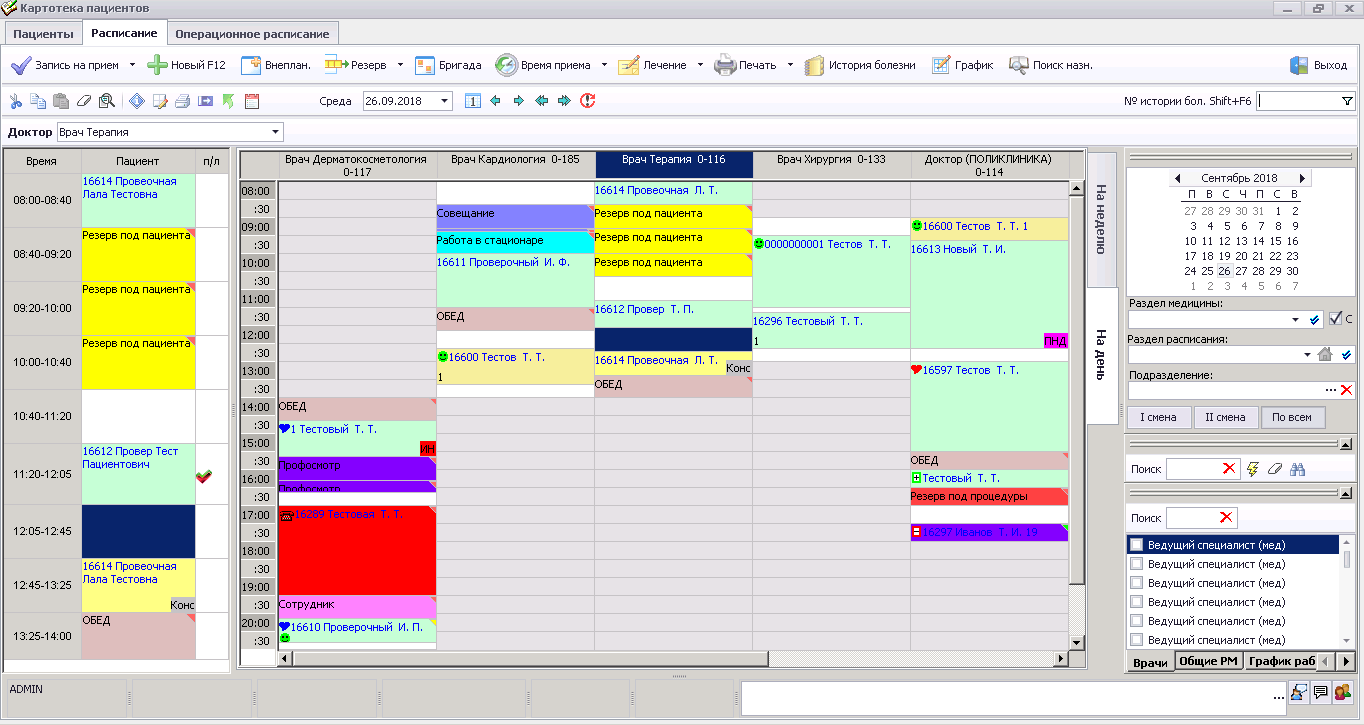Go to next day single right arrow
The height and width of the screenshot is (725, 1364).
pyautogui.click(x=518, y=101)
